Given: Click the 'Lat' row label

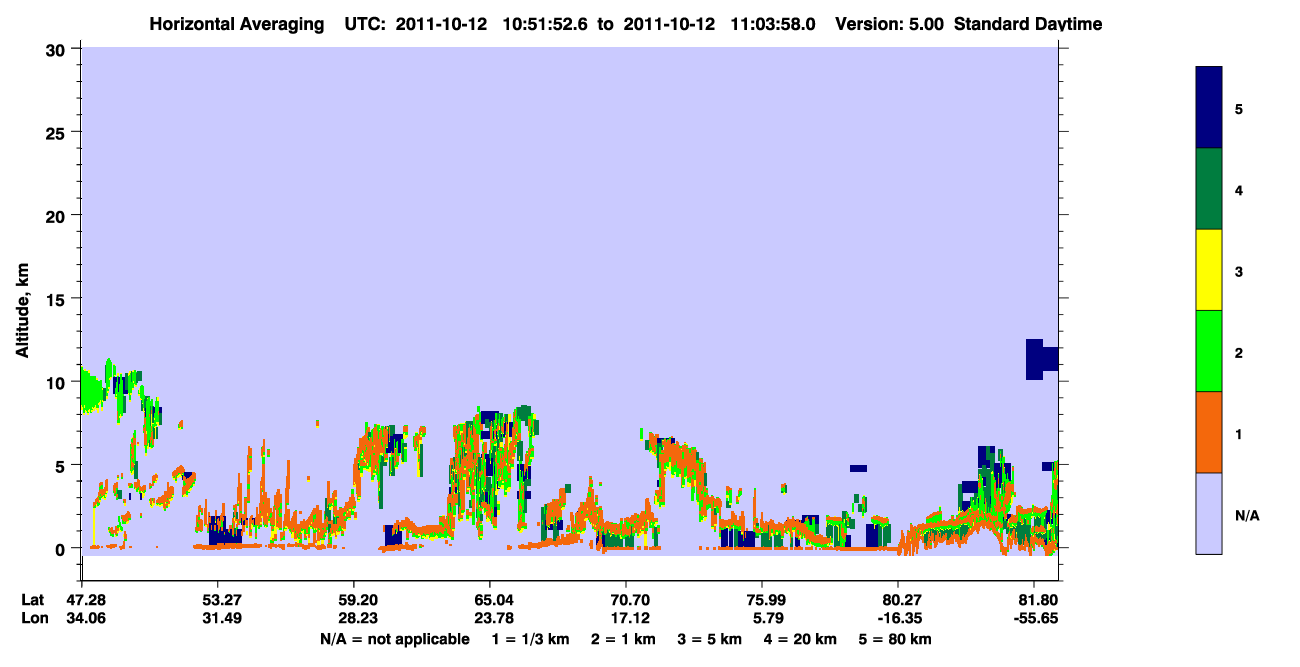Looking at the screenshot, I should [x=33, y=600].
